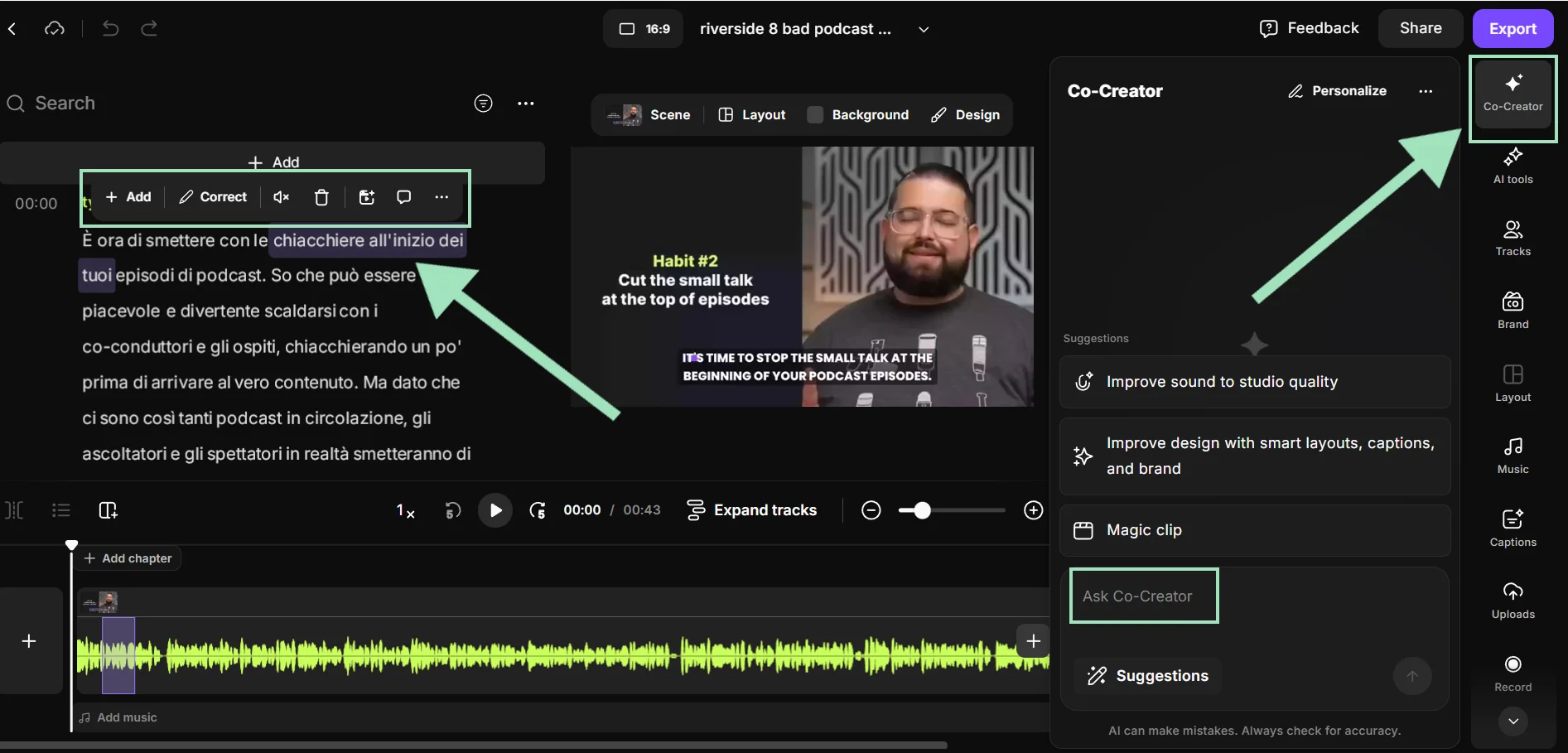Viewport: 1568px width, 753px height.
Task: Click the split clip icon on the timeline toolbar
Action: (15, 510)
